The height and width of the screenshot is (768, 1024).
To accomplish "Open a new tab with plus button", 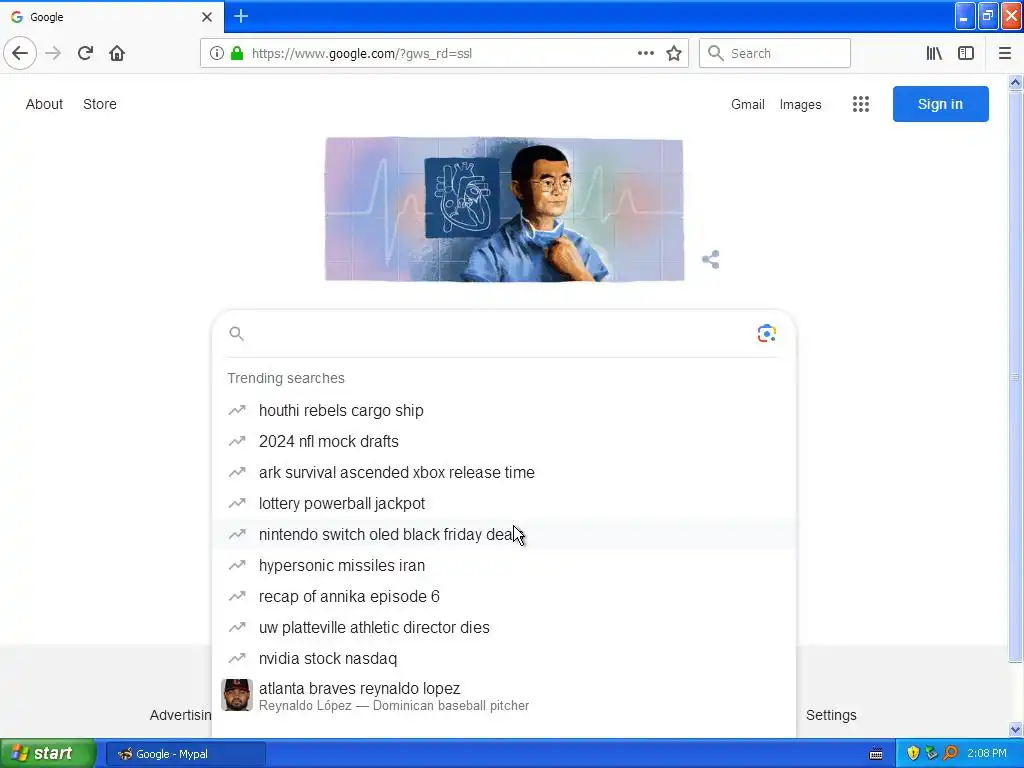I will point(241,16).
